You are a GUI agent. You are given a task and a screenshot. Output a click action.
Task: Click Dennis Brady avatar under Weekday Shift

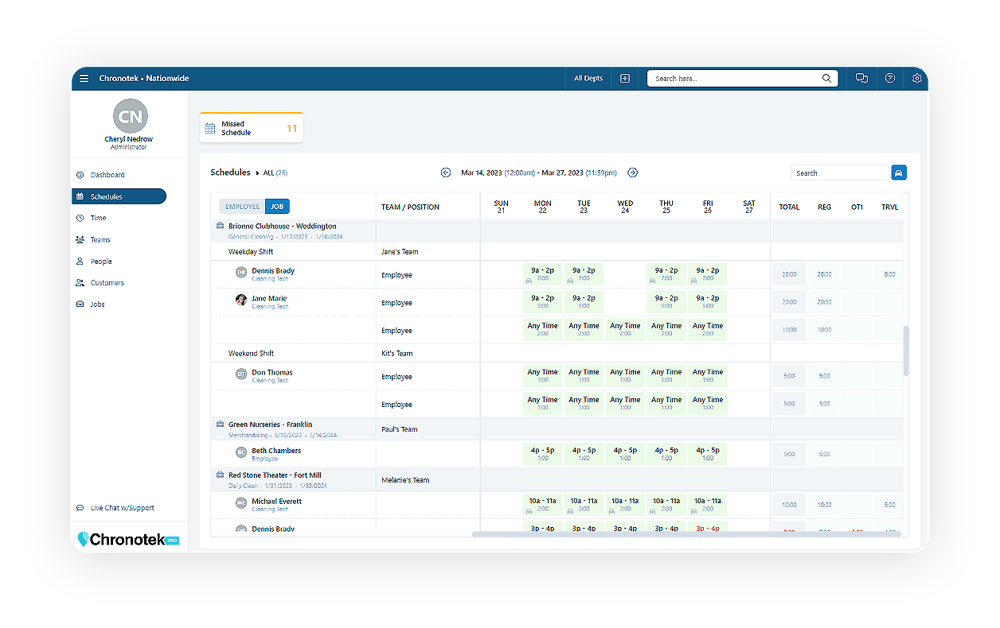point(241,272)
